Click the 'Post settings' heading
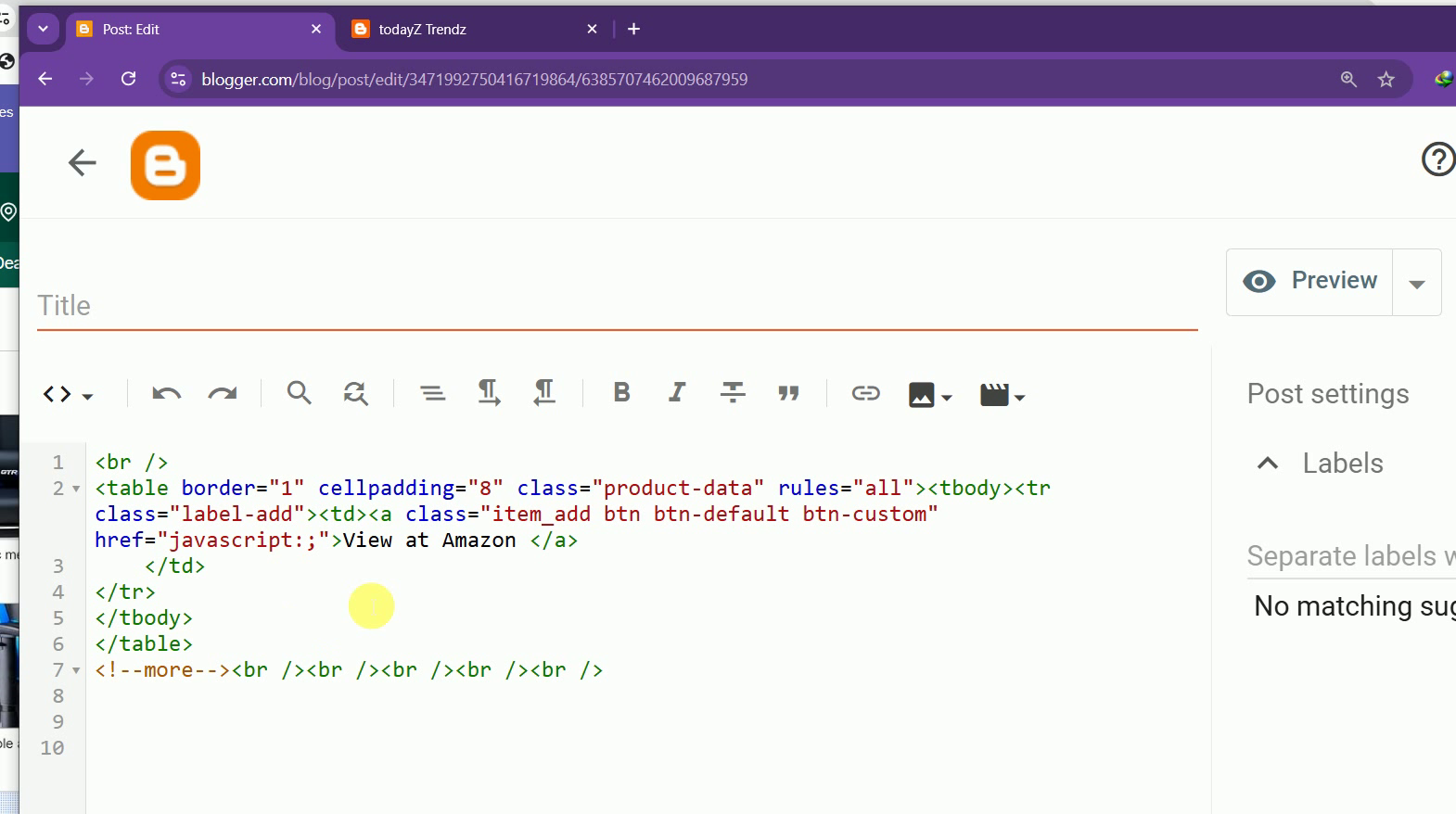Viewport: 1456px width, 814px height. click(x=1328, y=394)
